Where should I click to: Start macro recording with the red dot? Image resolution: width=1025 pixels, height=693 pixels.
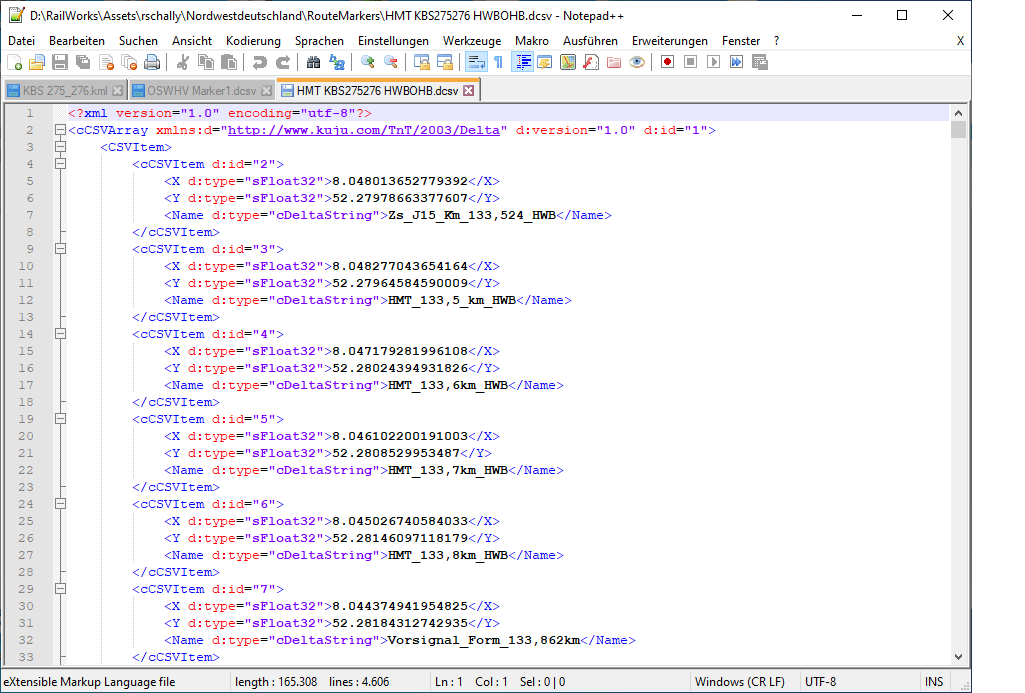[x=667, y=62]
